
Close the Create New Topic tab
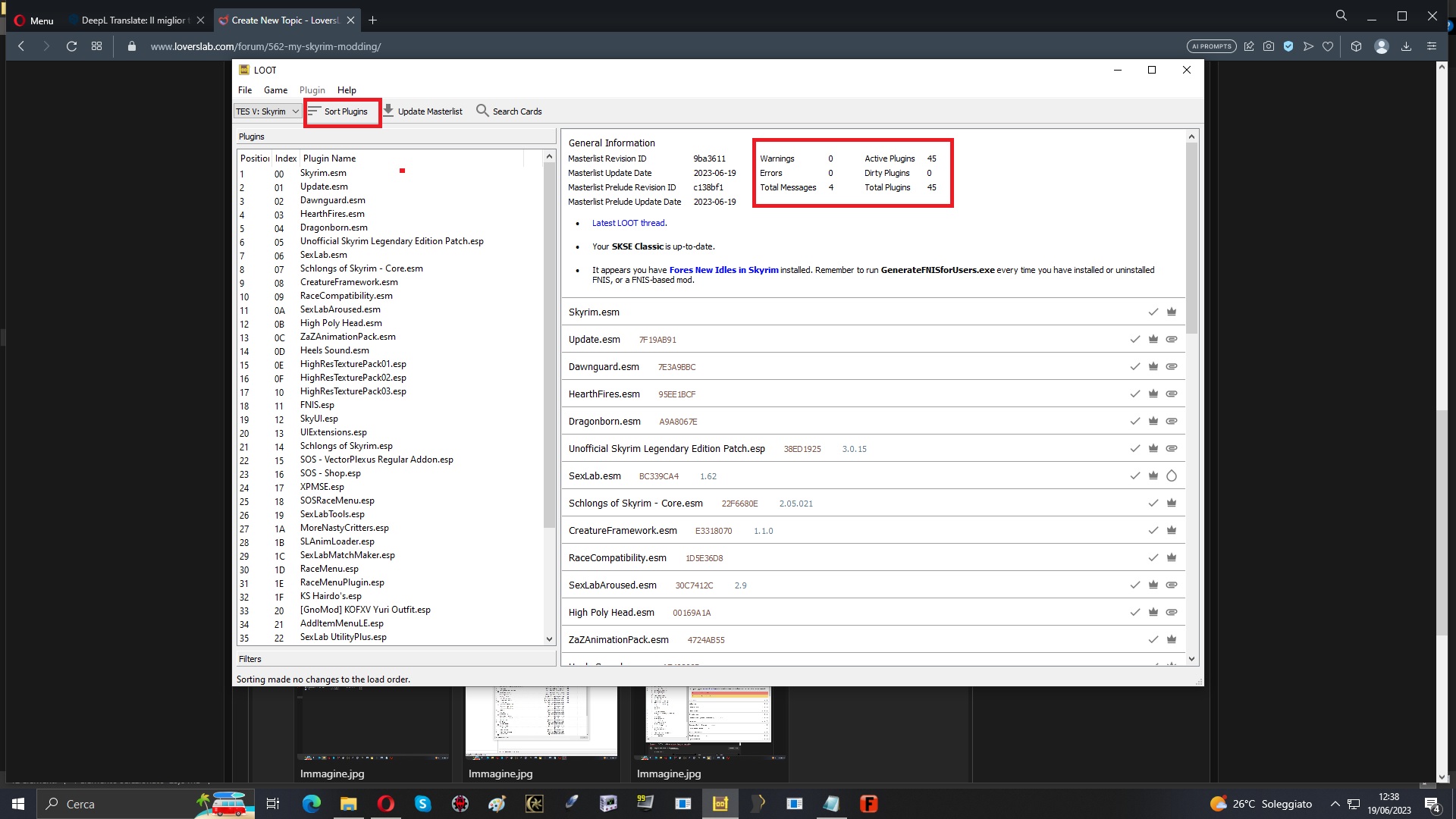351,20
